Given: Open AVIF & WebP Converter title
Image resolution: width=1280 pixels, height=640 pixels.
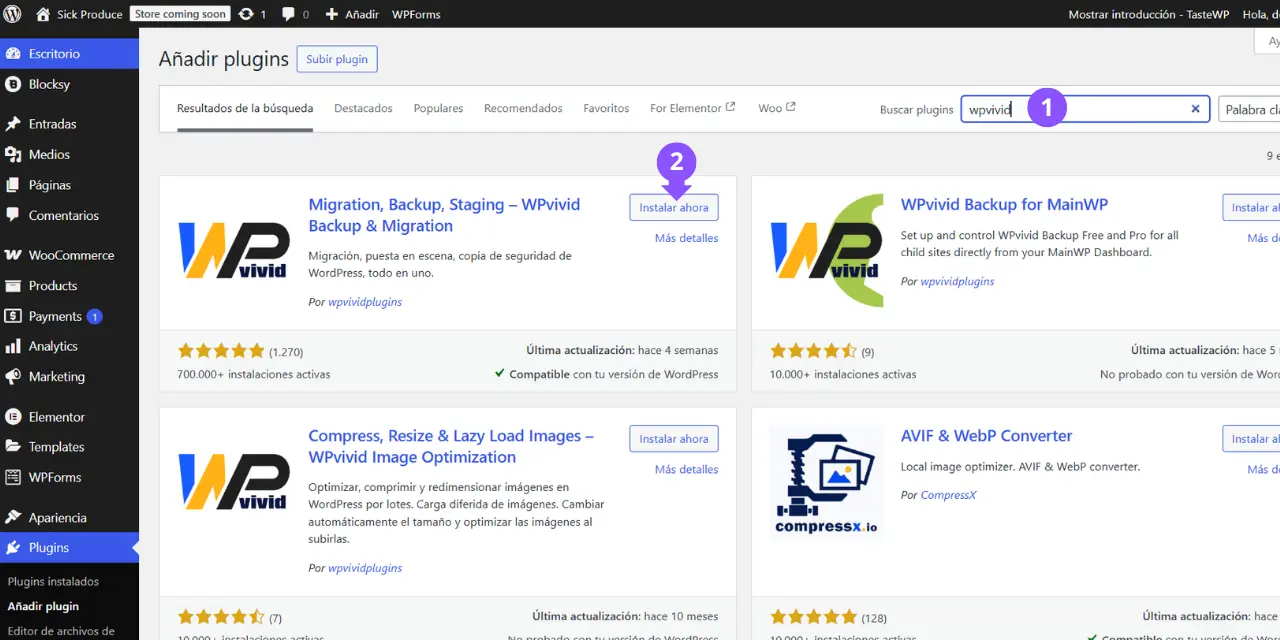Looking at the screenshot, I should point(986,435).
